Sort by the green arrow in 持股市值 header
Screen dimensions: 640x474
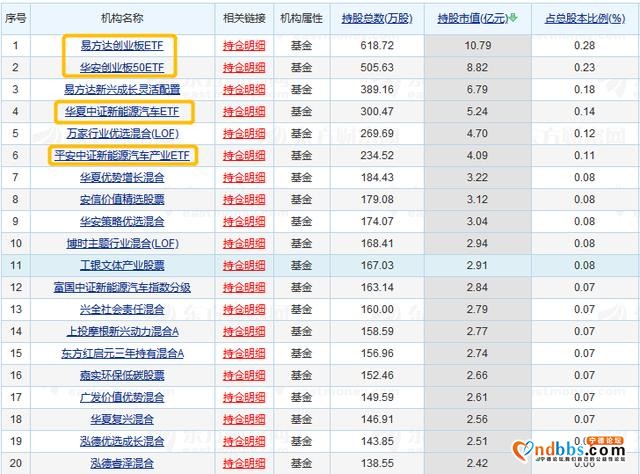coord(513,18)
